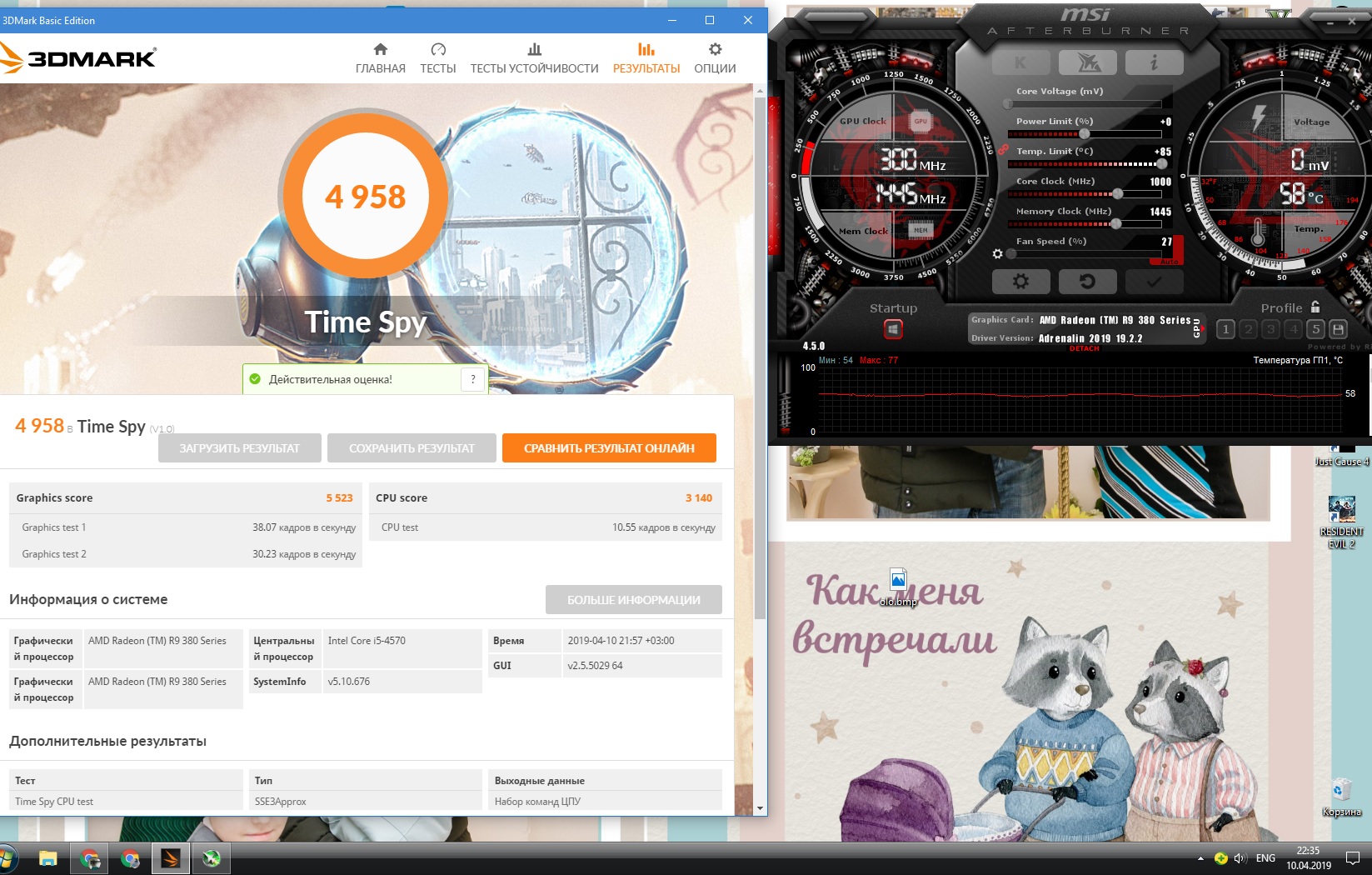This screenshot has width=1372, height=875.
Task: Open the Тесты устойчивости stress tests tab
Action: 534,58
